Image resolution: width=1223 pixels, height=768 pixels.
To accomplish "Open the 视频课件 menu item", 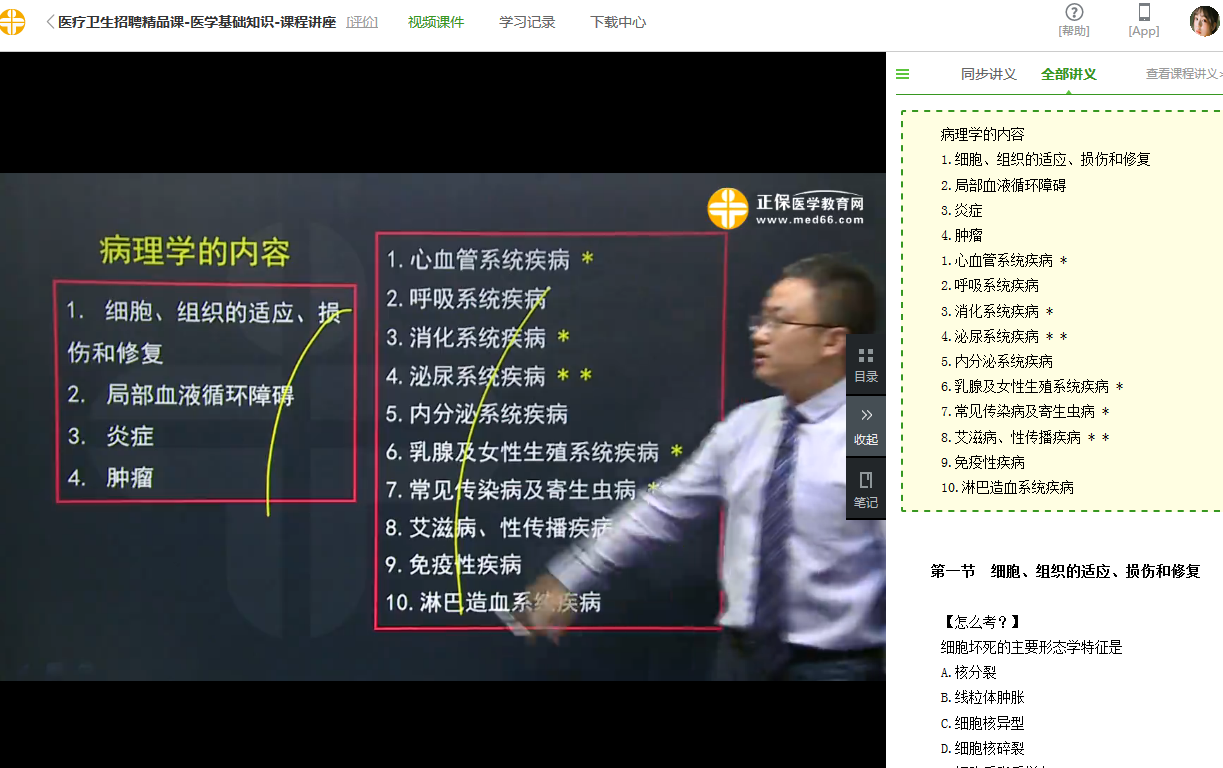I will coord(436,19).
